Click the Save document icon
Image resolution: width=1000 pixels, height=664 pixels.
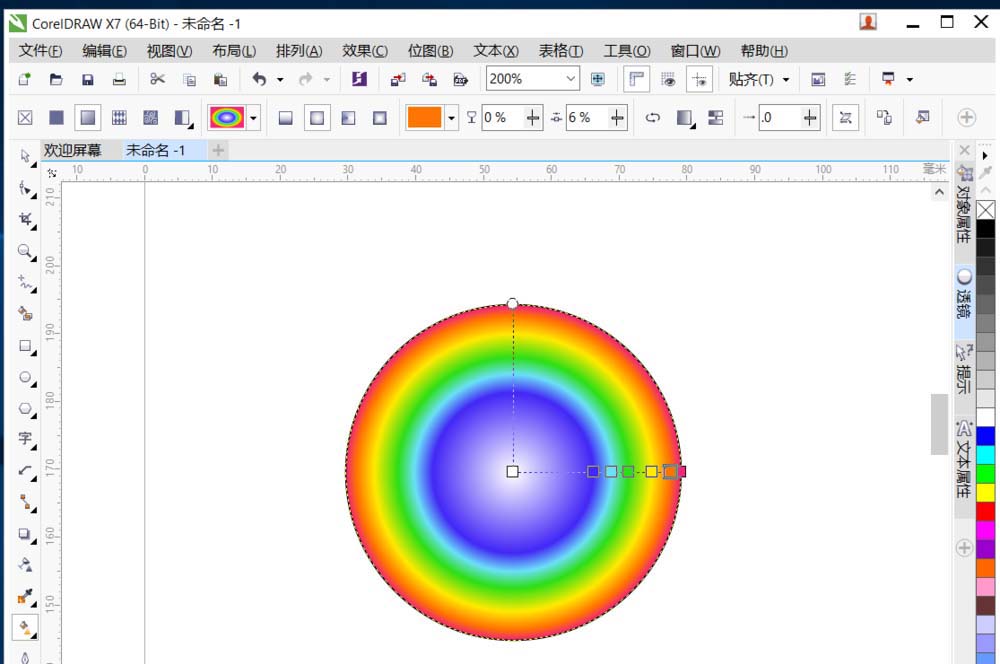pos(88,79)
